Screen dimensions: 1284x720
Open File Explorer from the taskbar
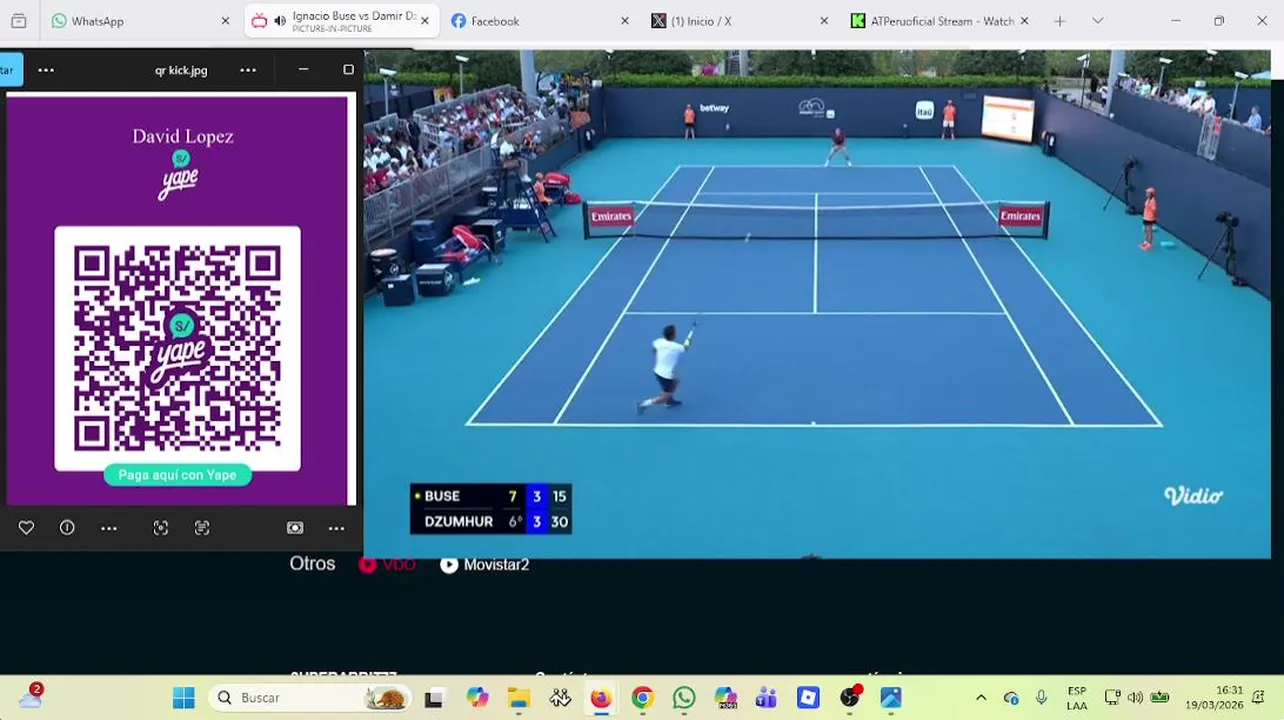click(x=518, y=697)
